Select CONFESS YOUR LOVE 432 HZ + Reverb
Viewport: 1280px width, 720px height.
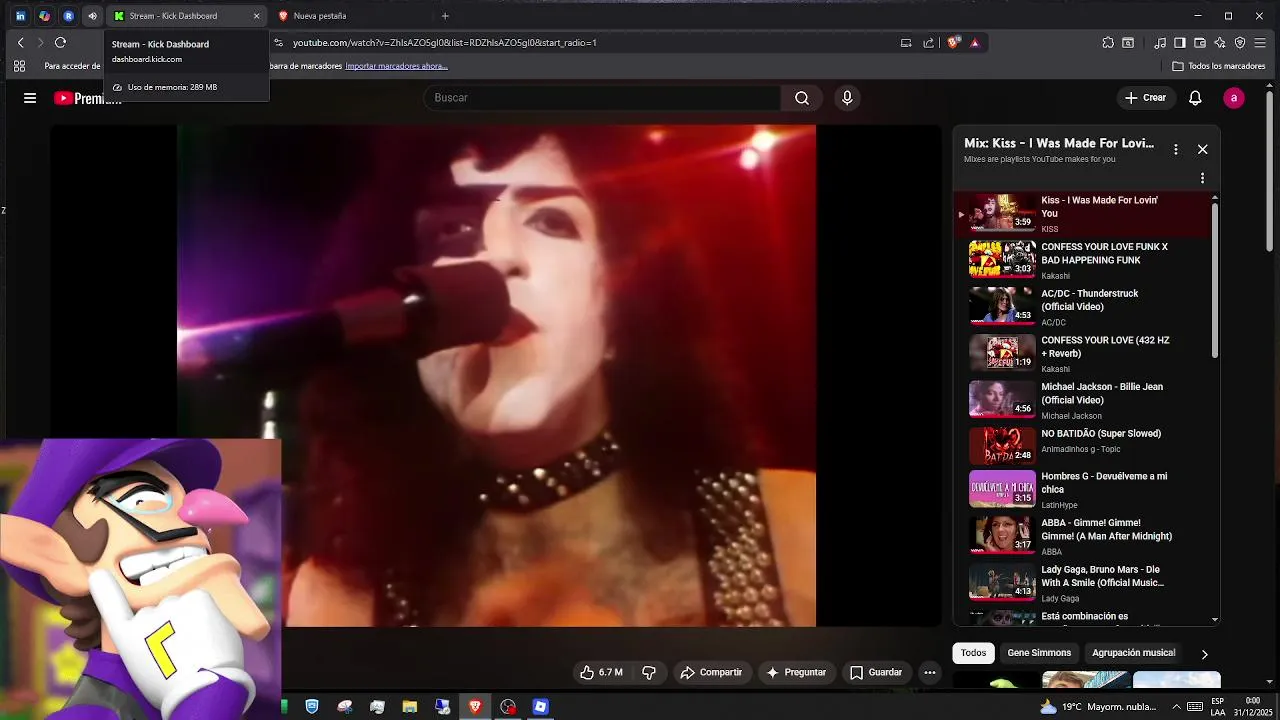[x=1082, y=354]
